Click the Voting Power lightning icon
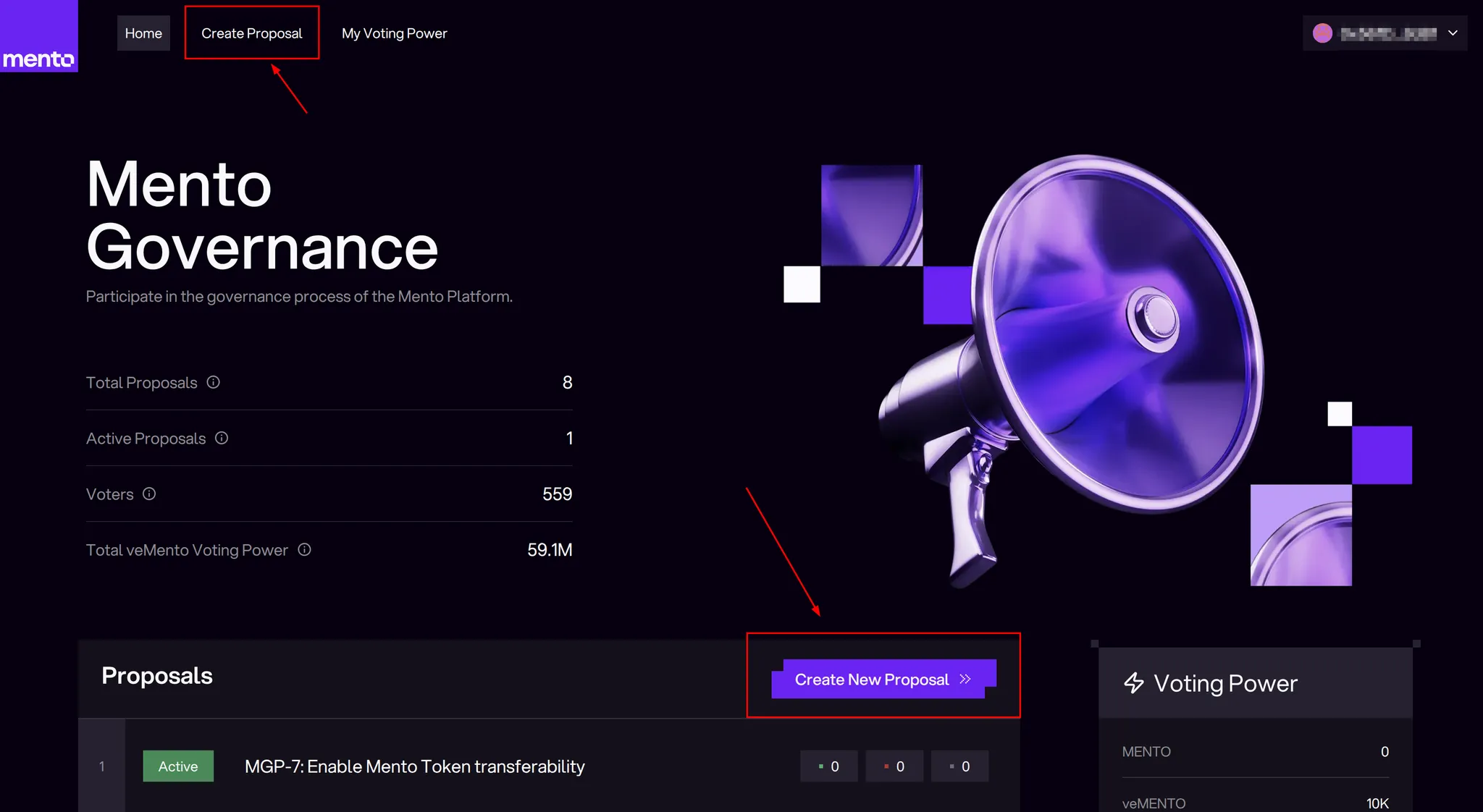Image resolution: width=1483 pixels, height=812 pixels. pos(1133,682)
